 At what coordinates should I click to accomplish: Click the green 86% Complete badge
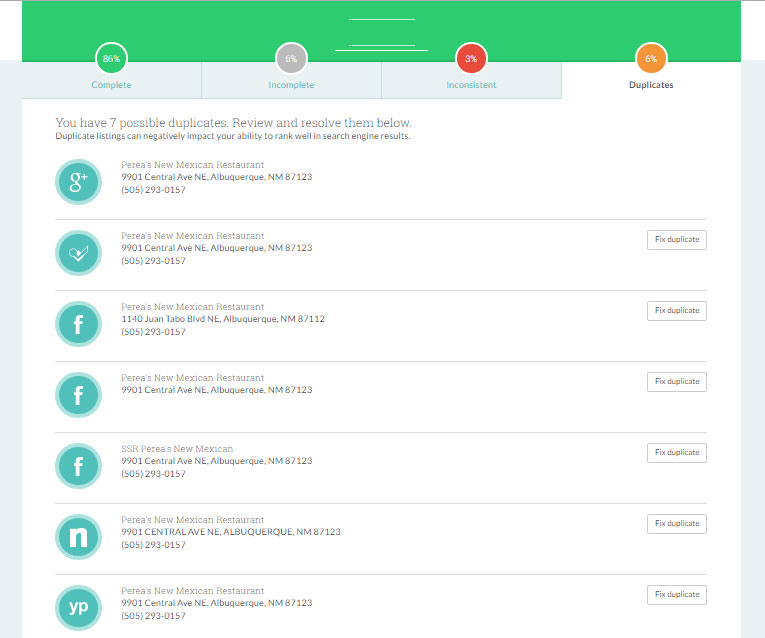(111, 59)
